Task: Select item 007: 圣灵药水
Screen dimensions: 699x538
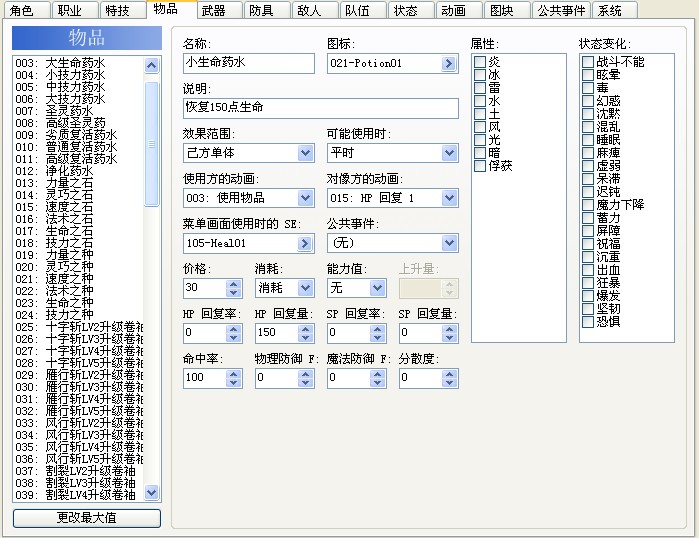Action: point(78,111)
